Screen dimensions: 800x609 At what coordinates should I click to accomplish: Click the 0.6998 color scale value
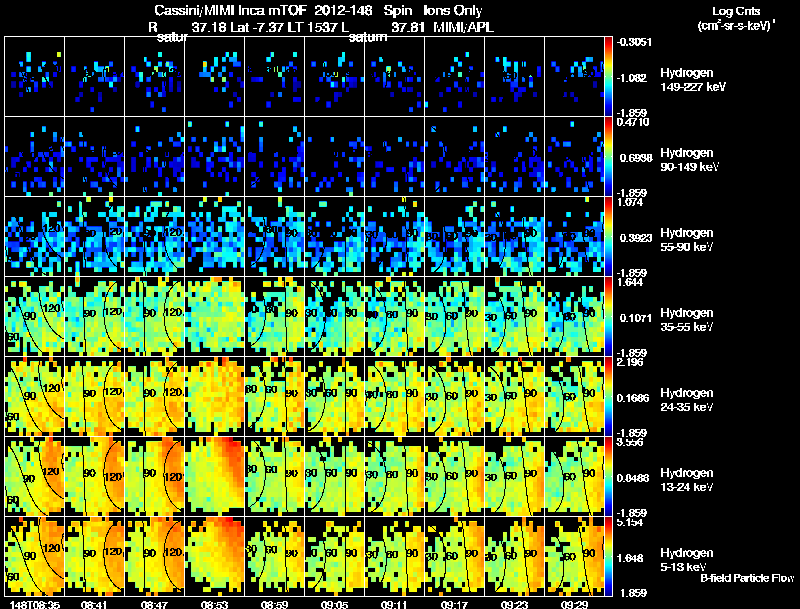[x=636, y=158]
